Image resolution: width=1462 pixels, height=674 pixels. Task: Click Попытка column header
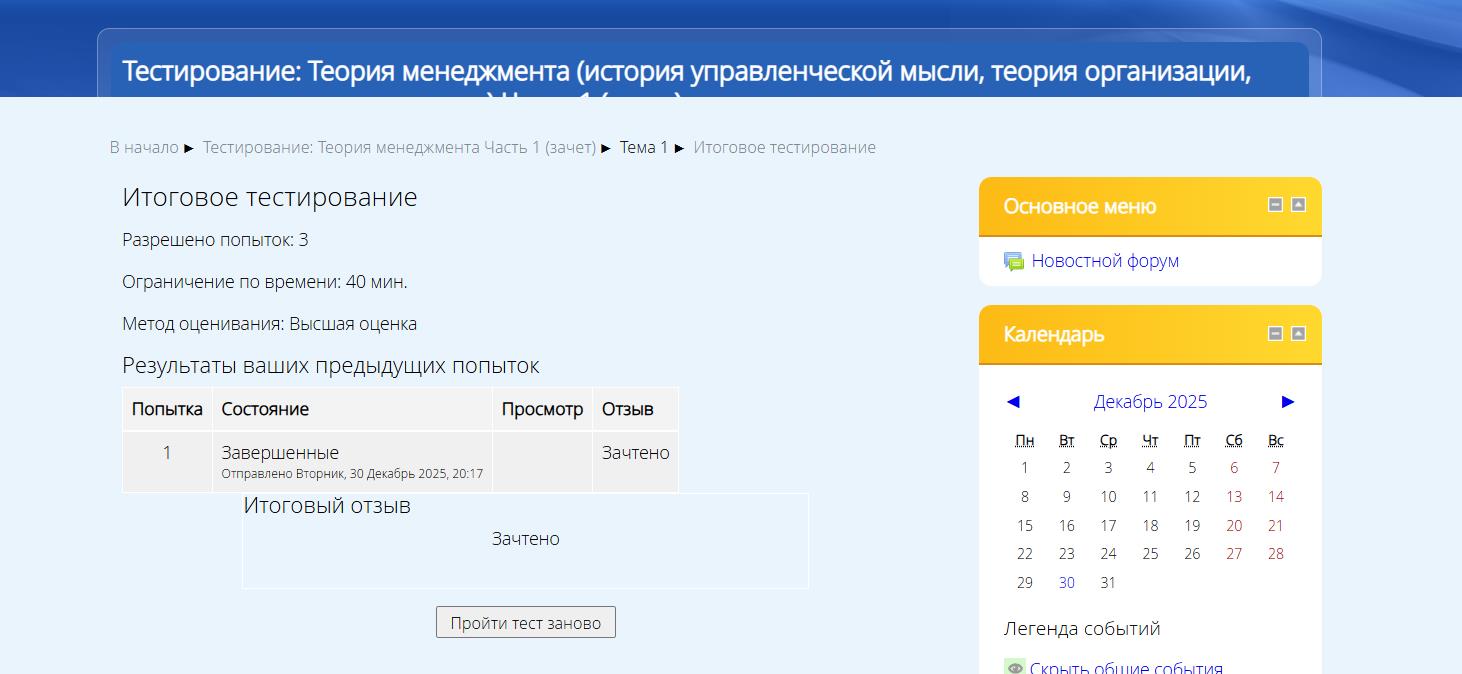coord(167,409)
